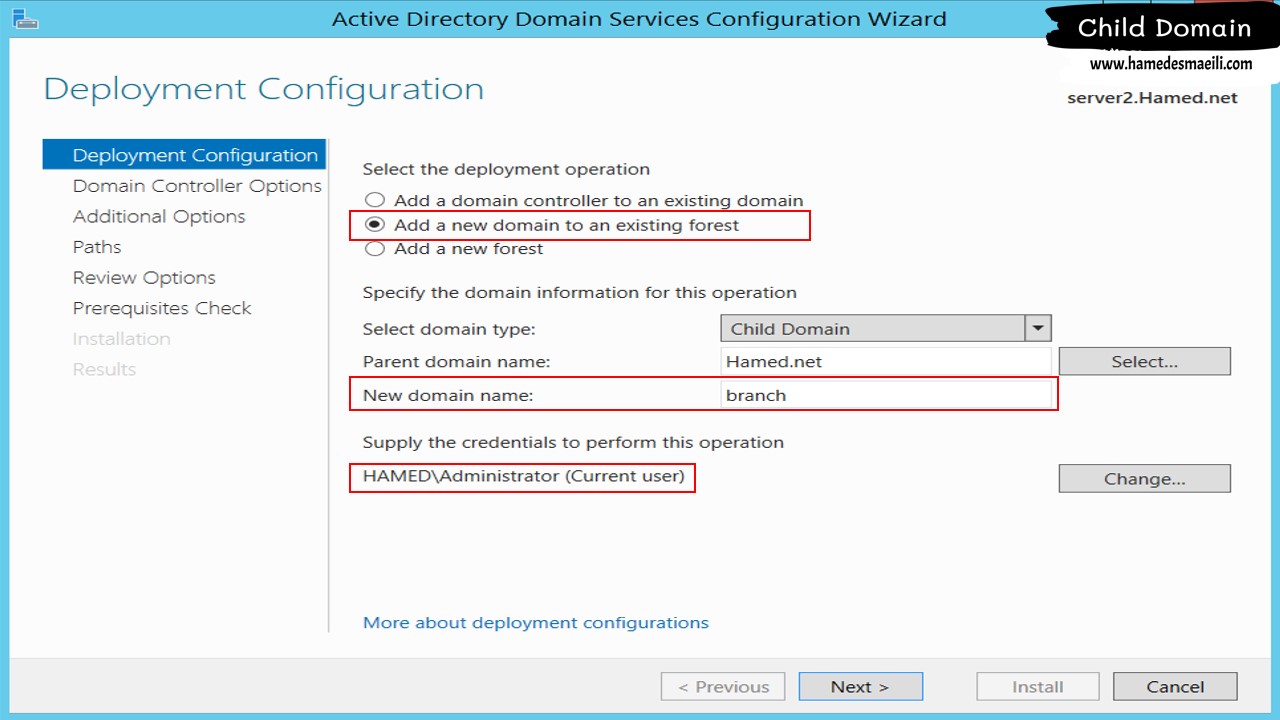Click the Change... credentials button

pyautogui.click(x=1145, y=479)
